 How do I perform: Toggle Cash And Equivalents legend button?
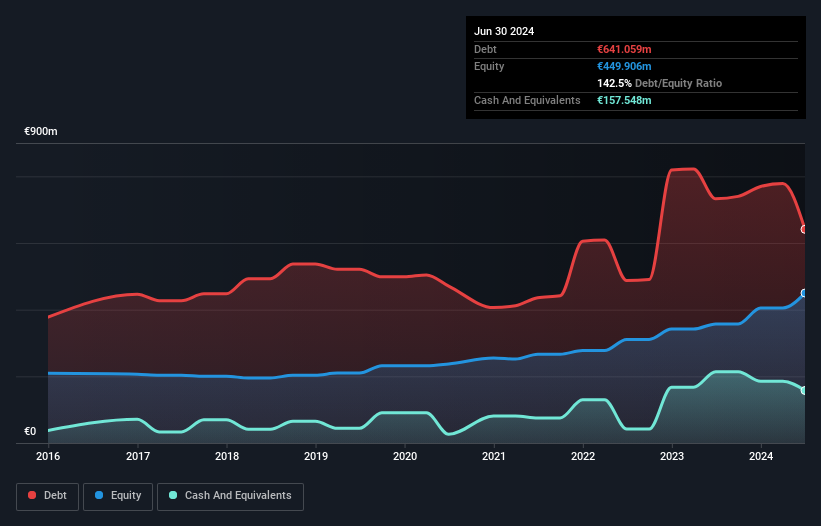coord(230,496)
